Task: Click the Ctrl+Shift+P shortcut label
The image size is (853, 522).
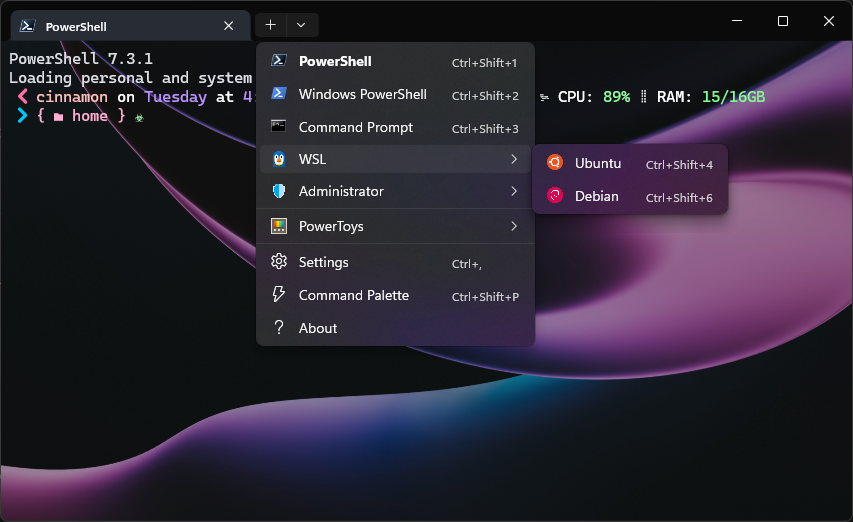Action: coord(485,297)
